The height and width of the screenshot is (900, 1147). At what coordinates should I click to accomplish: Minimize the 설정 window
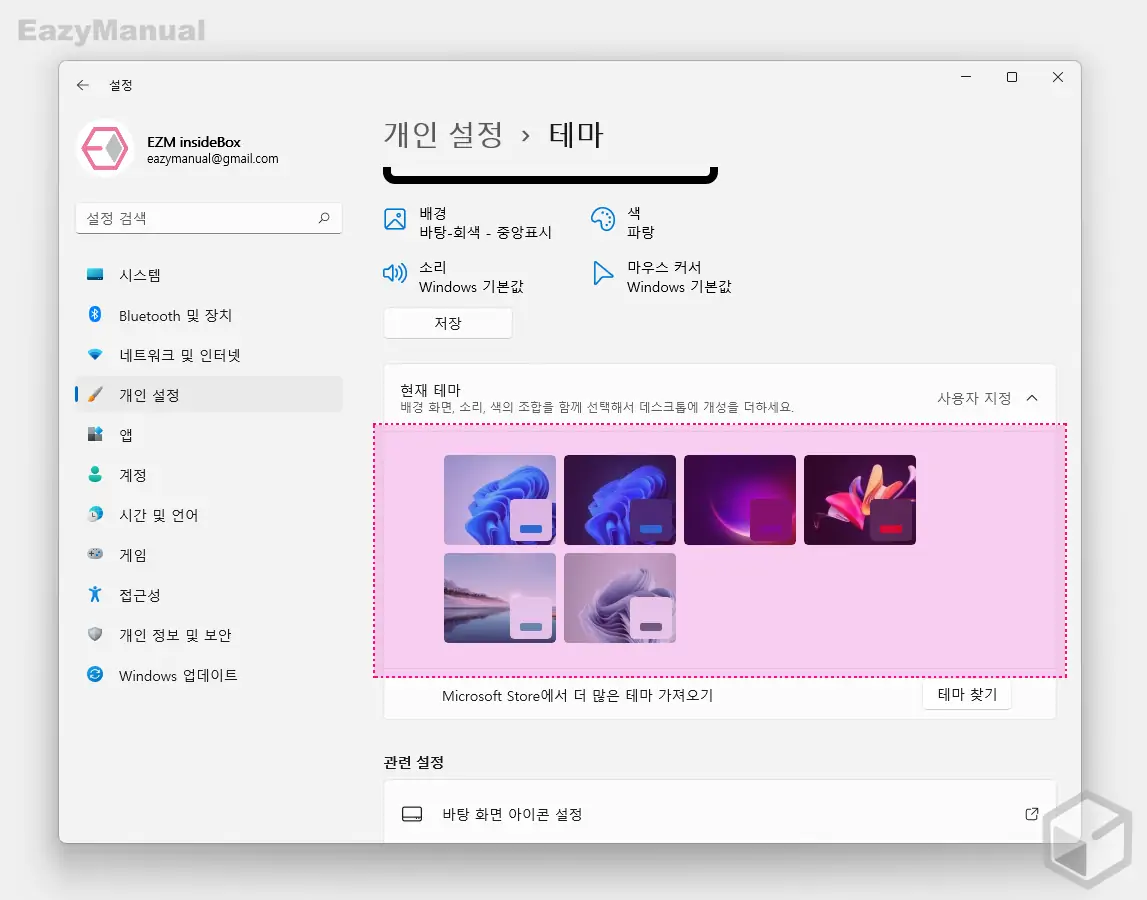click(966, 77)
